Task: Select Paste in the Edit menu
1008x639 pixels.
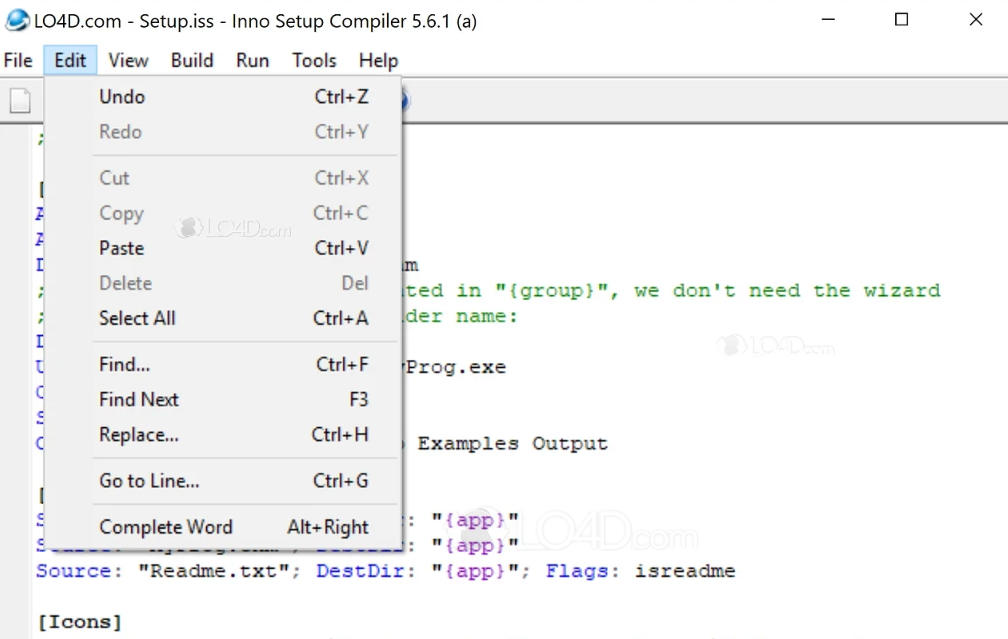Action: pyautogui.click(x=121, y=248)
